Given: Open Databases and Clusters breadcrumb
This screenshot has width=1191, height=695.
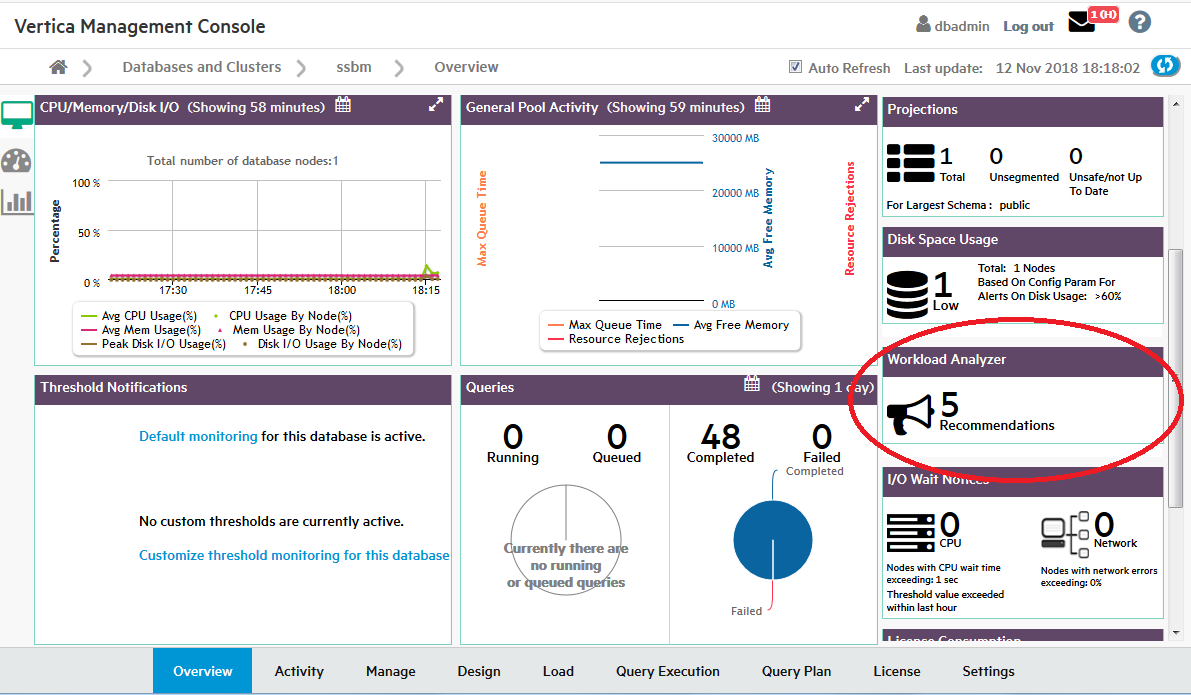Looking at the screenshot, I should pyautogui.click(x=201, y=67).
